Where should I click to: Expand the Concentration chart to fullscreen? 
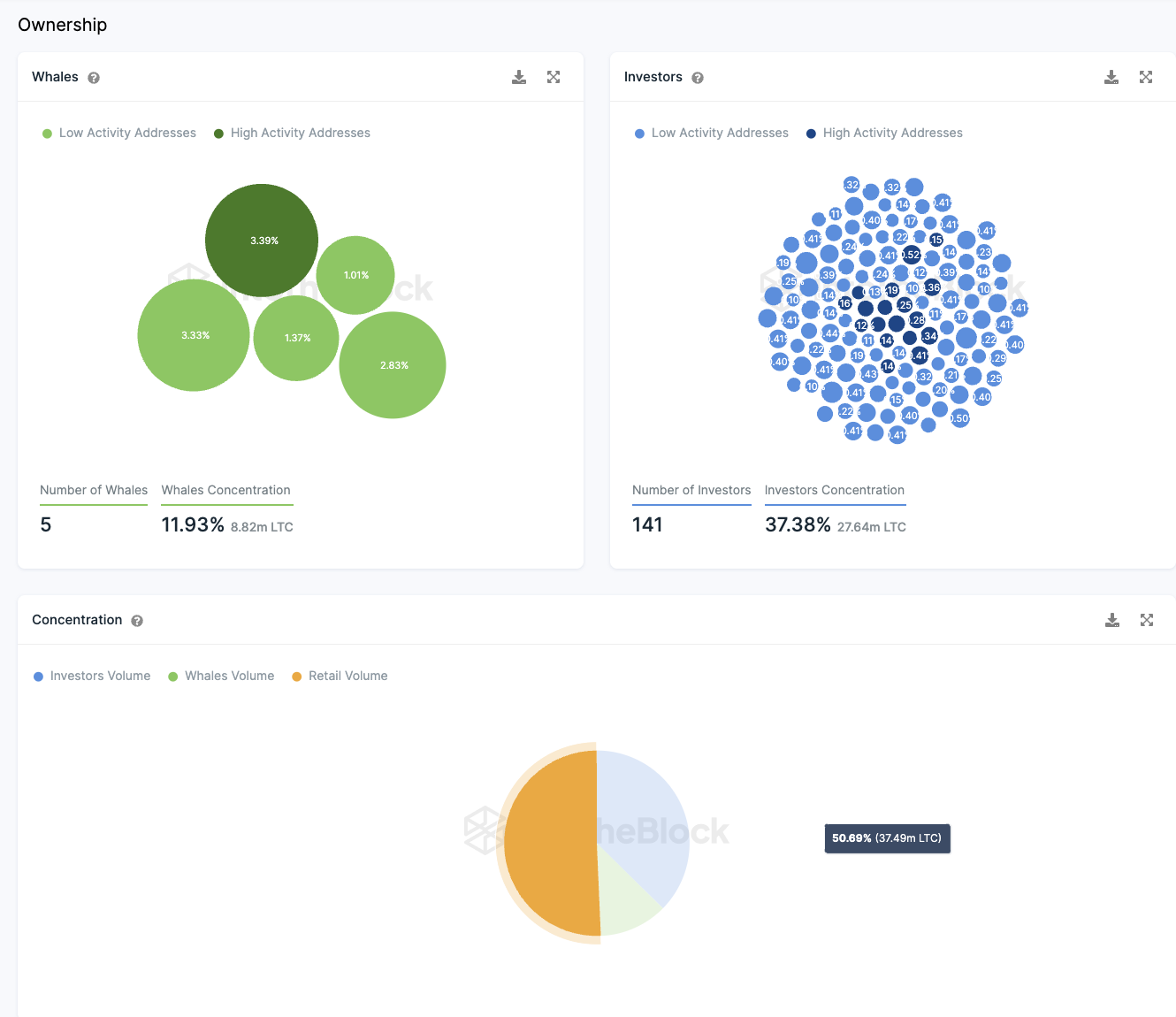coord(1147,620)
